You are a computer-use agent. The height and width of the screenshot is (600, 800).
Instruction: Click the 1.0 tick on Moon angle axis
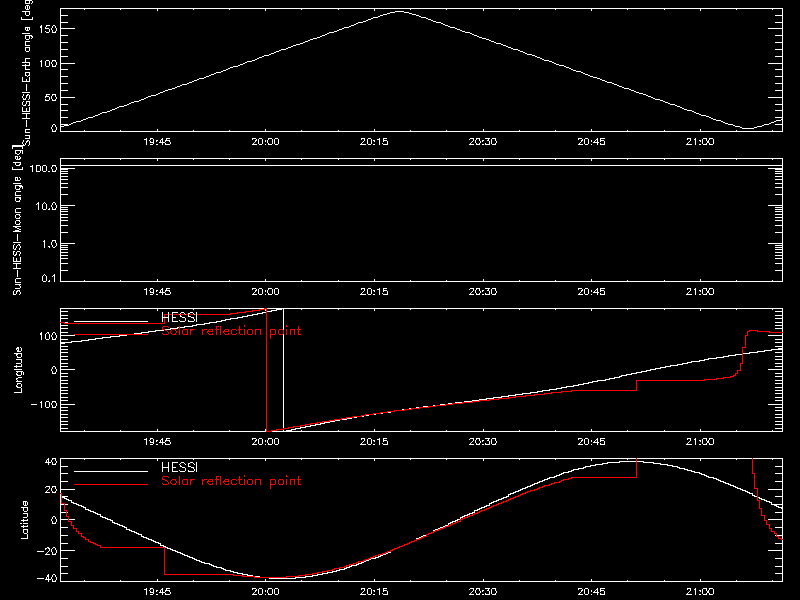(x=49, y=244)
